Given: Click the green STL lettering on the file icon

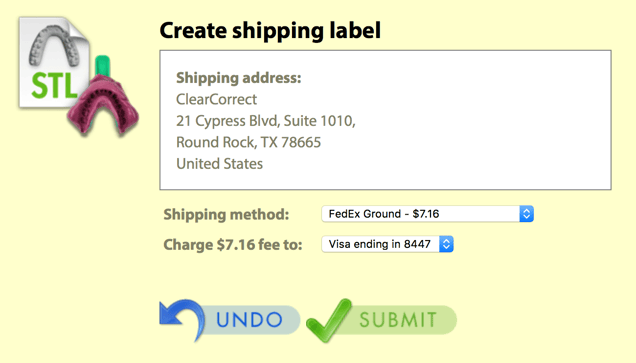Looking at the screenshot, I should [x=54, y=86].
